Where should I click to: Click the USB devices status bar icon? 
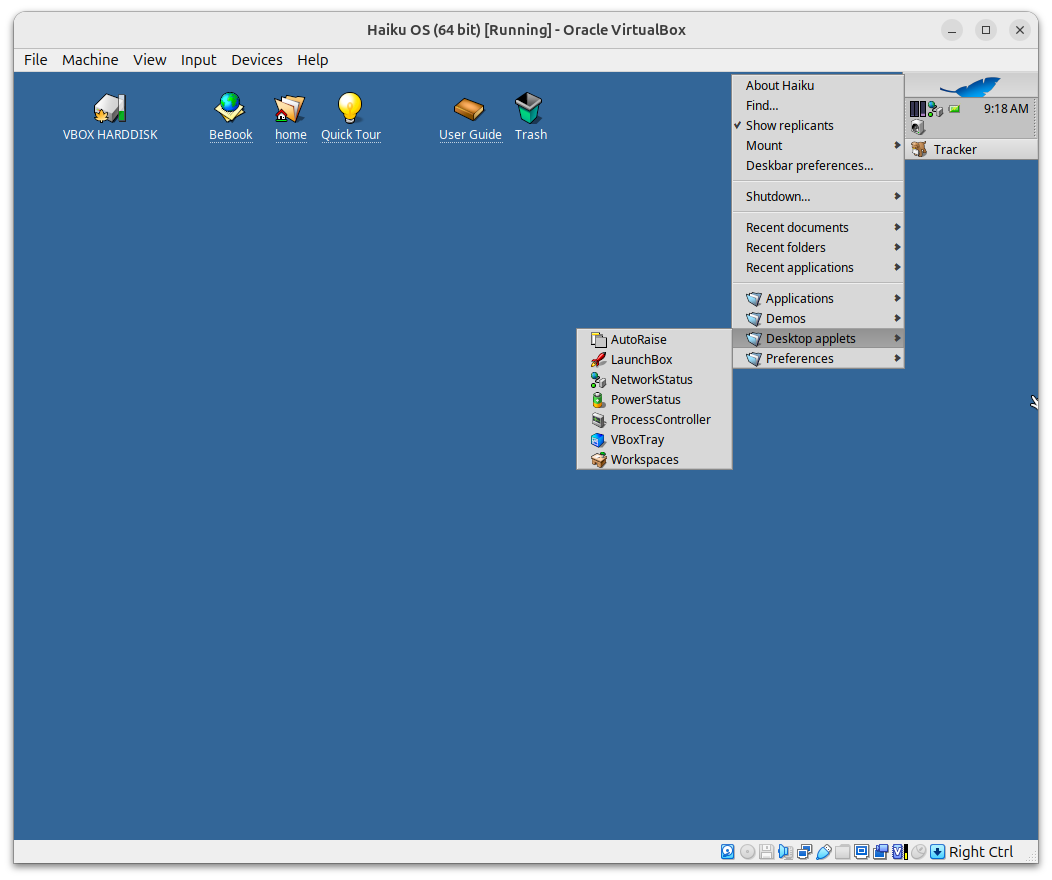[x=823, y=852]
